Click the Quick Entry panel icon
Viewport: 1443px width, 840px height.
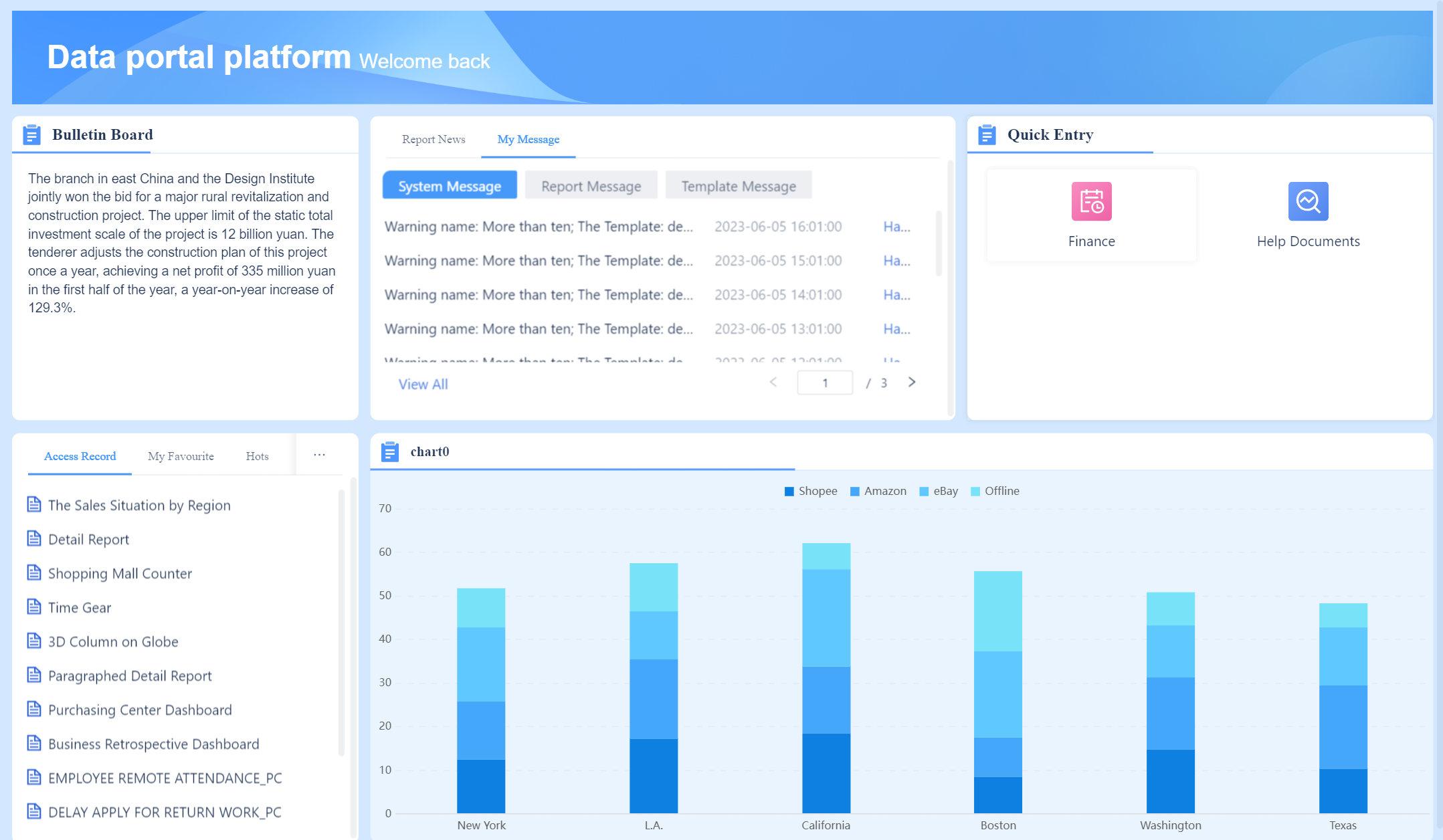986,134
